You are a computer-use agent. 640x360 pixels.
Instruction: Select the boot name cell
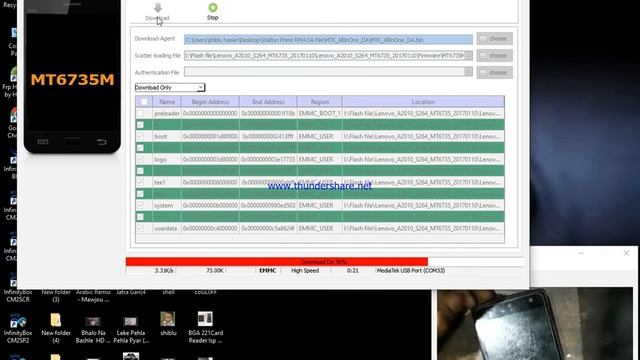tap(167, 136)
